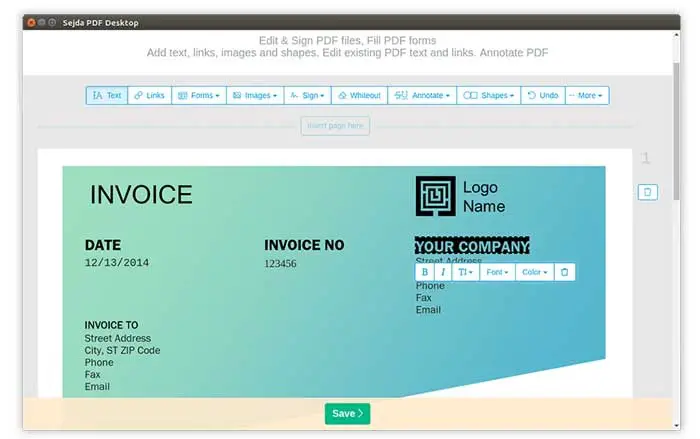Click the Logo Name text
The height and width of the screenshot is (439, 700).
[484, 197]
